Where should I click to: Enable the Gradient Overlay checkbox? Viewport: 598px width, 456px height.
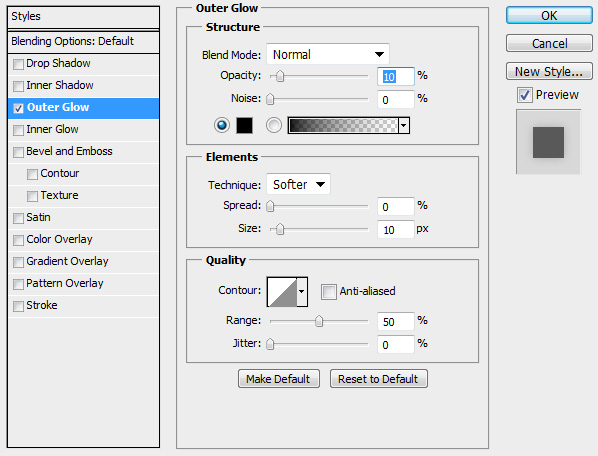pos(18,262)
